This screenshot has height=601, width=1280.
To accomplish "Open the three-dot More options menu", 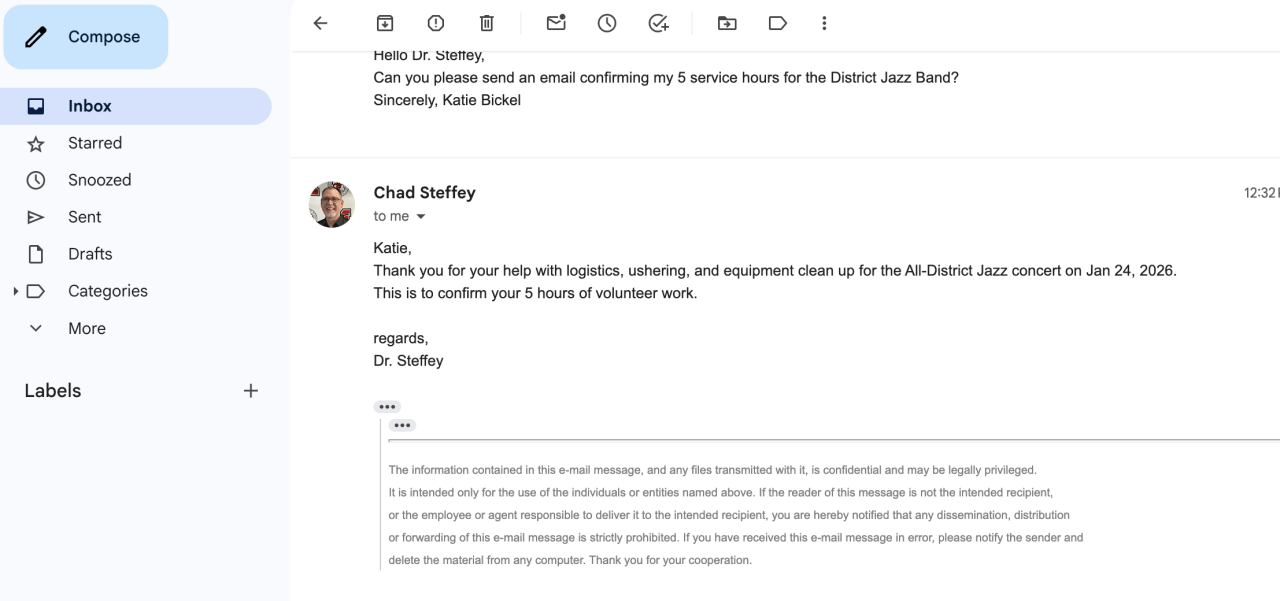I will (x=824, y=23).
